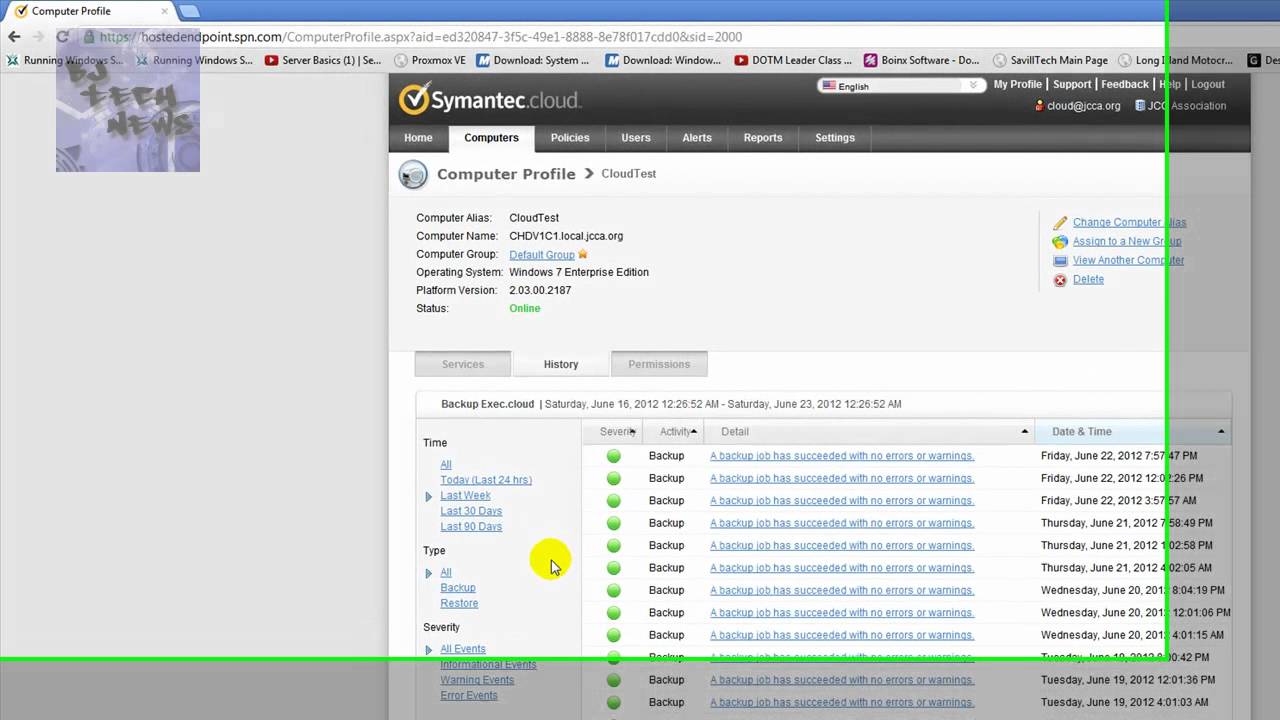Image resolution: width=1280 pixels, height=720 pixels.
Task: Click green status icon for June 20 8:04 PM row
Action: tap(614, 590)
